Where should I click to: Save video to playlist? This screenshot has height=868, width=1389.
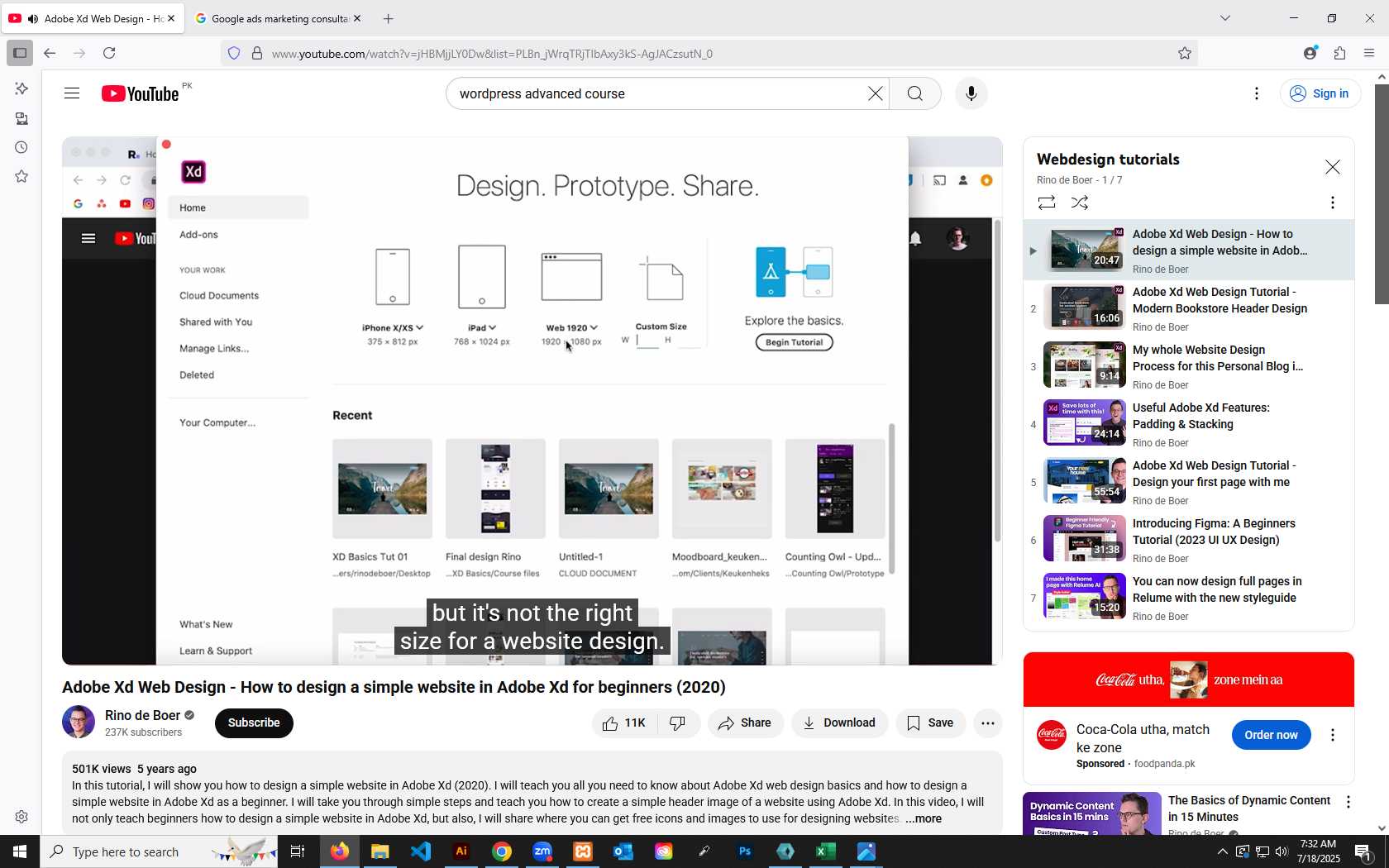coord(931,723)
